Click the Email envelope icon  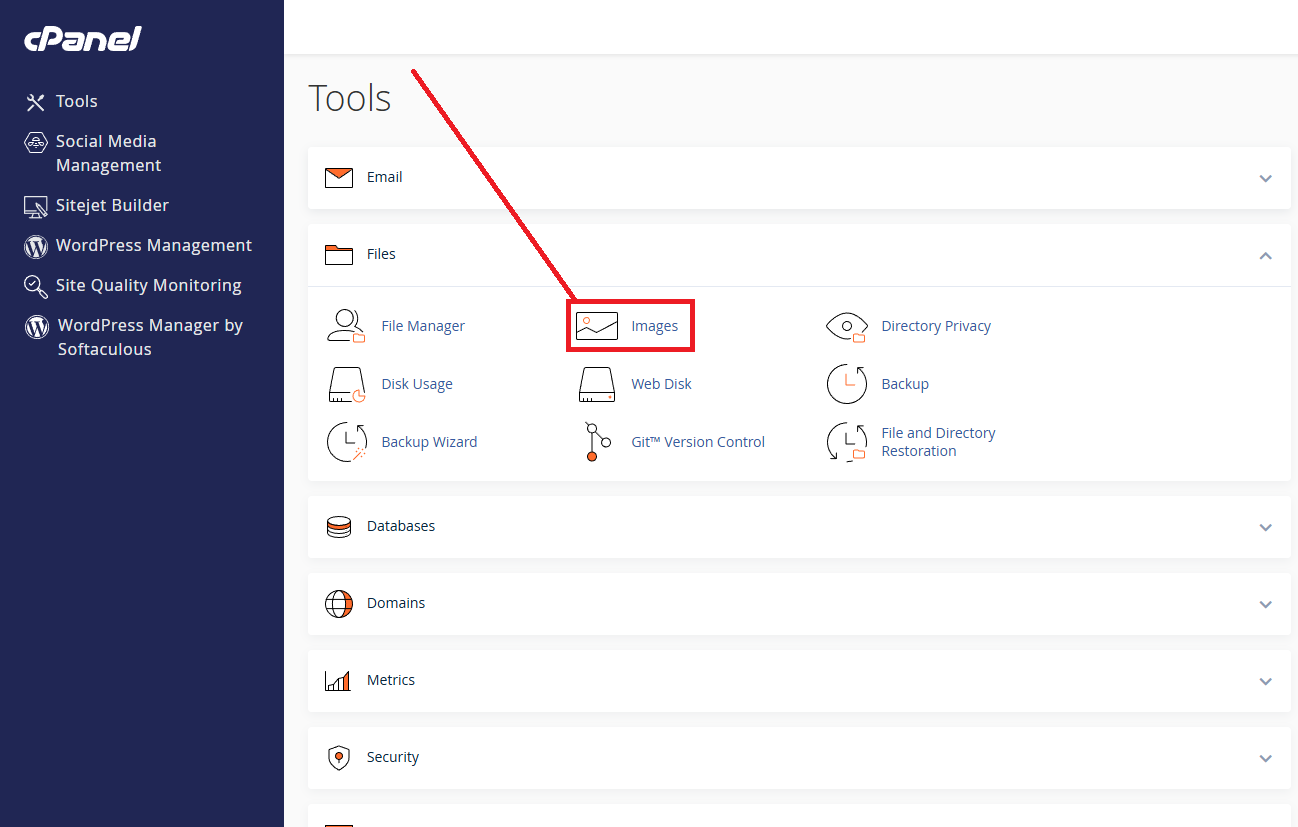pyautogui.click(x=339, y=178)
